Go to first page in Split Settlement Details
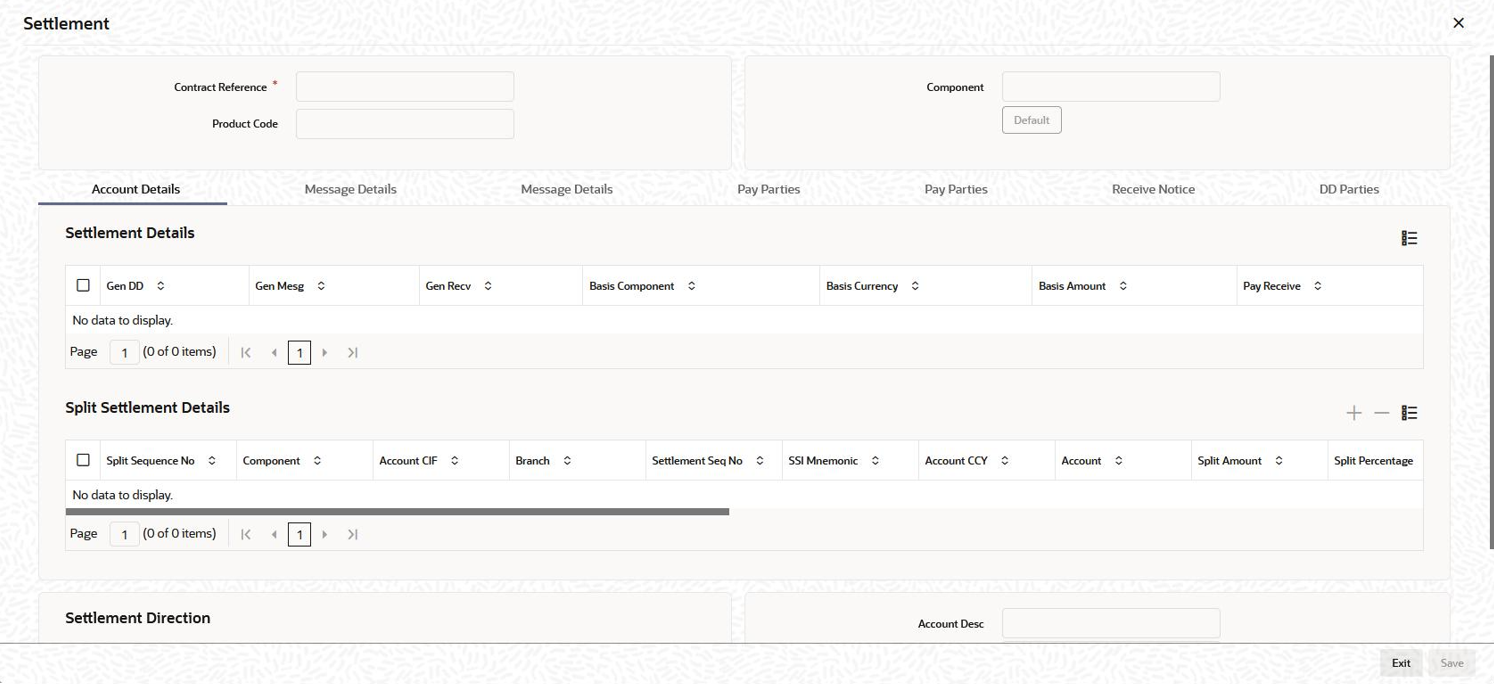The width and height of the screenshot is (1494, 684). (x=246, y=534)
